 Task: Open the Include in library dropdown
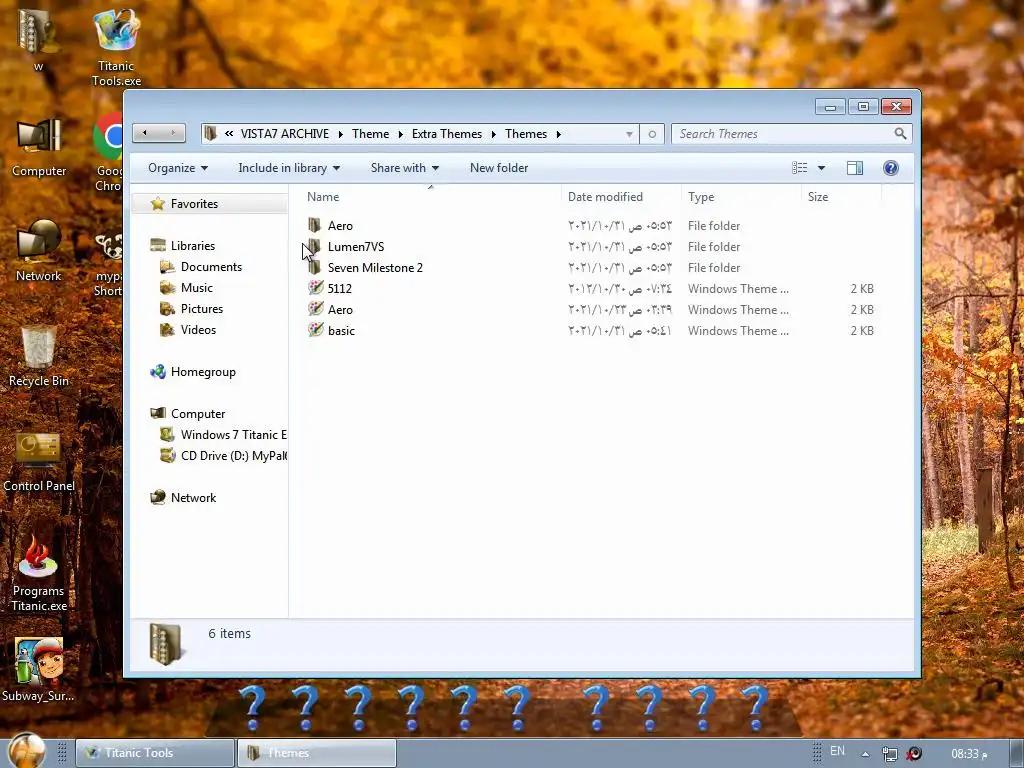click(289, 168)
